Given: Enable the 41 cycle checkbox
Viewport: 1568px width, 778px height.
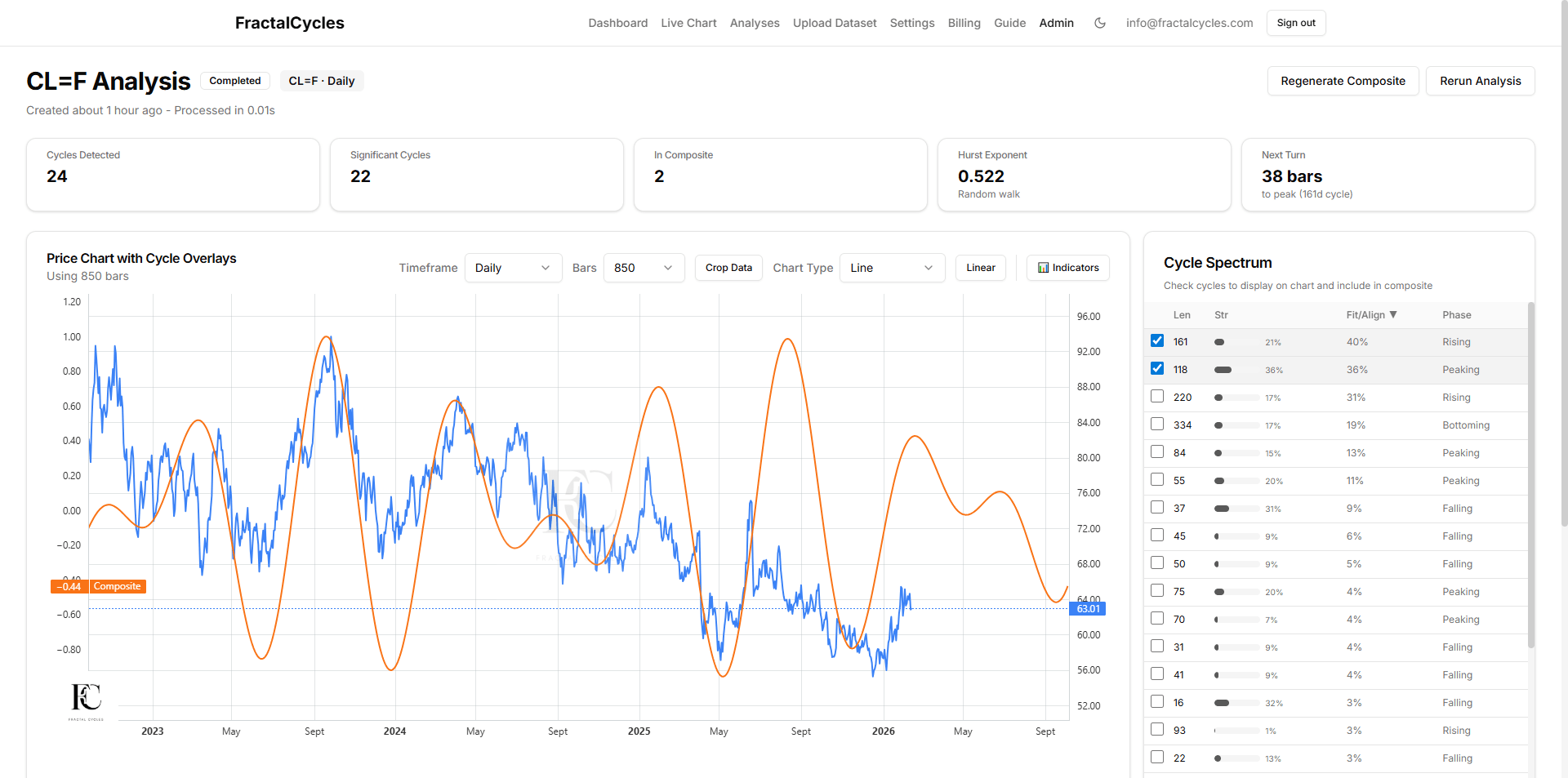Looking at the screenshot, I should pyautogui.click(x=1157, y=674).
